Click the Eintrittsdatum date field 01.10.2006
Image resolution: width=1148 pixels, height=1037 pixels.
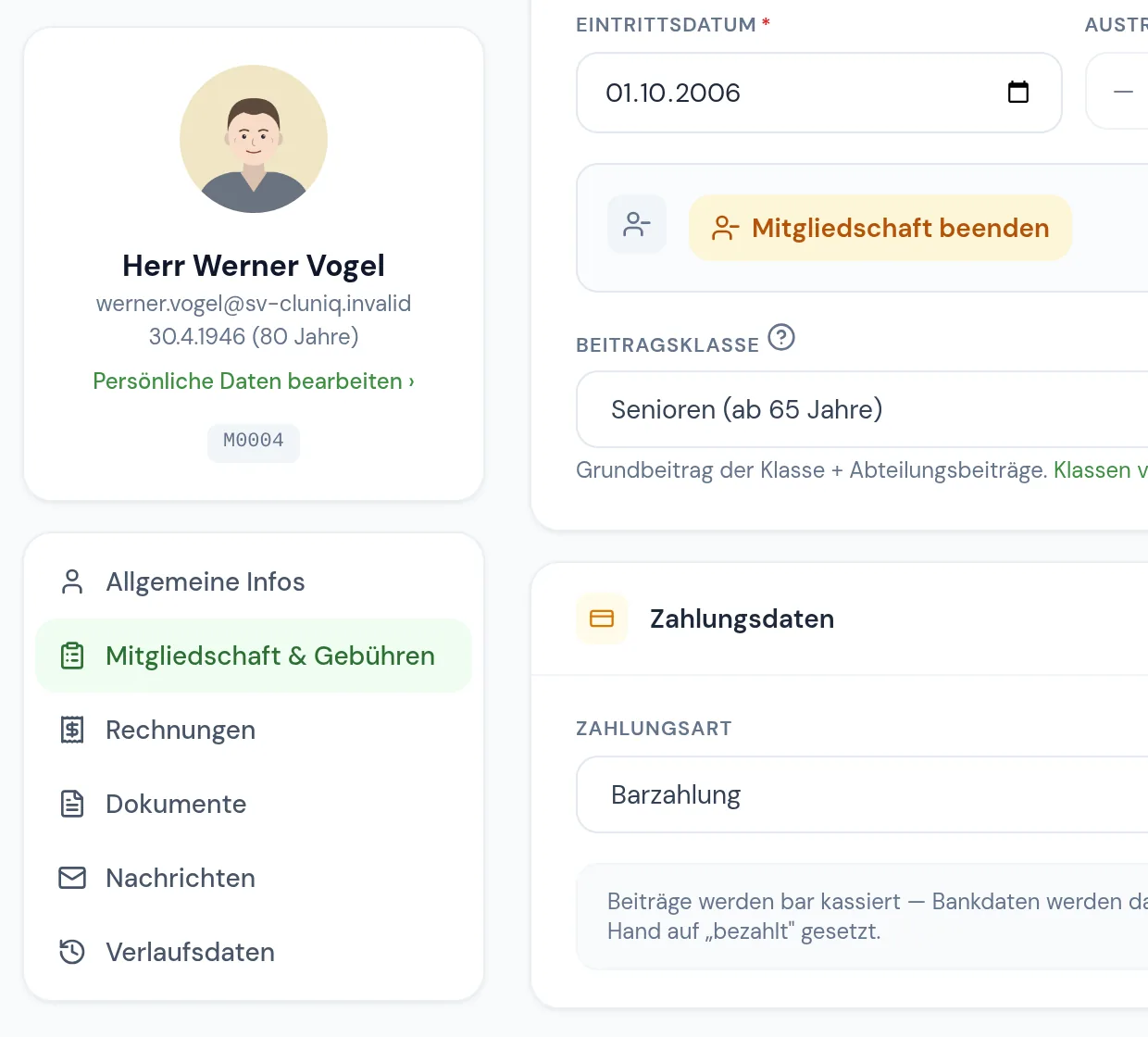[x=819, y=93]
